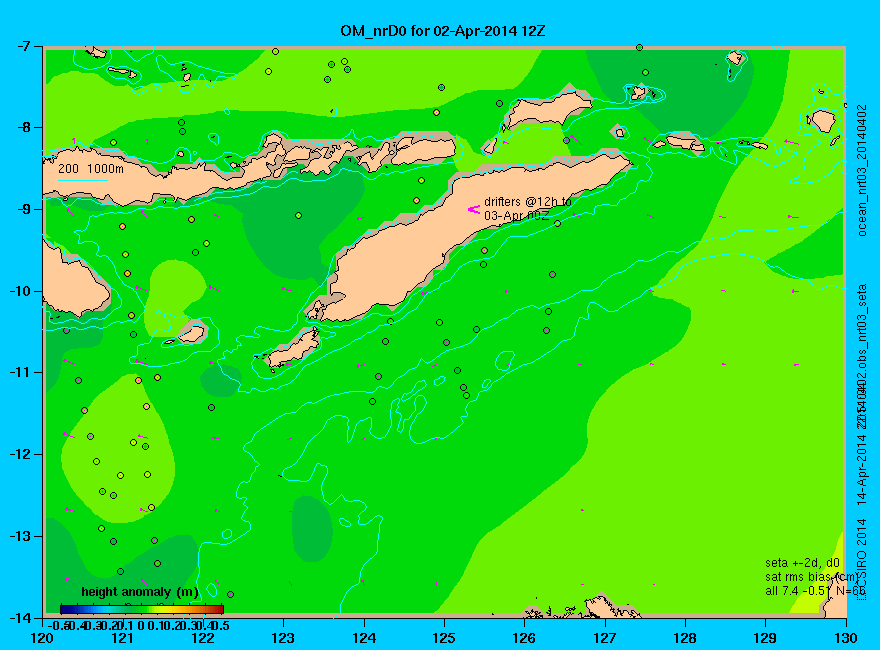Click the vertical '14-Apr-2014' date label
This screenshot has width=880, height=650.
coord(863,467)
